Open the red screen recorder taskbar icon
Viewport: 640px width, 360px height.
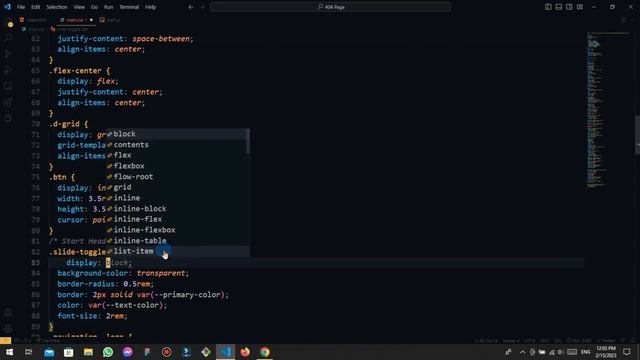click(x=167, y=352)
